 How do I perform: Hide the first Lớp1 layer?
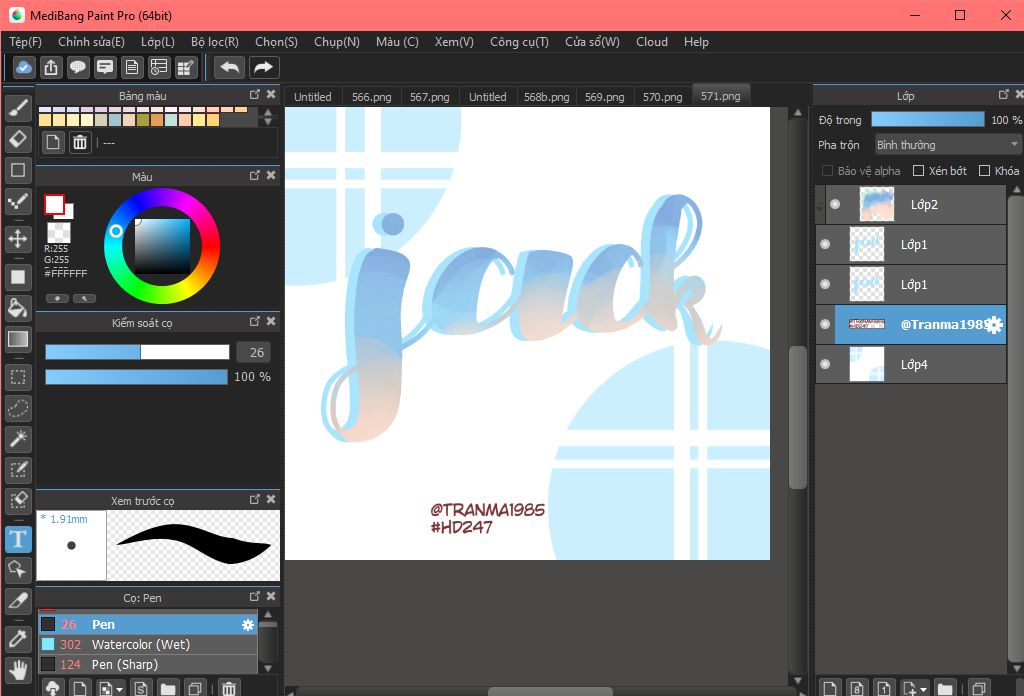click(x=825, y=244)
